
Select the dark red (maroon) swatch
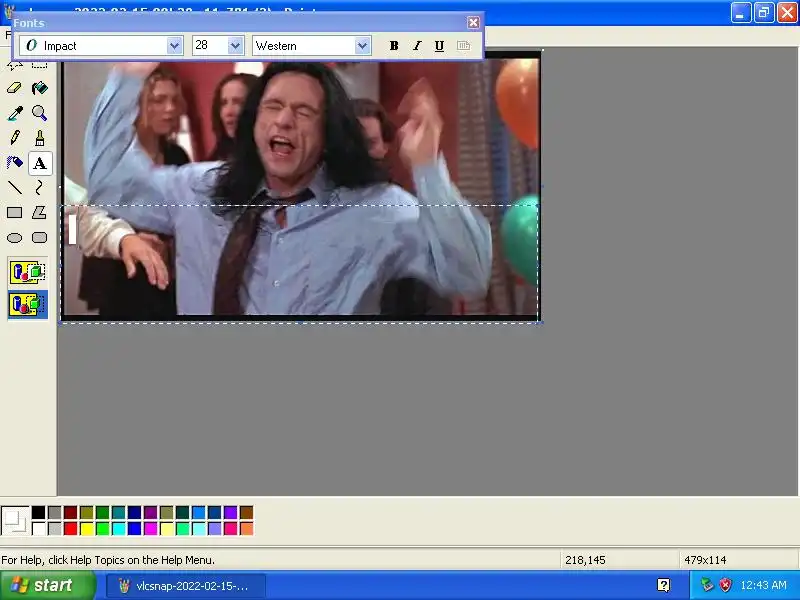(70, 512)
